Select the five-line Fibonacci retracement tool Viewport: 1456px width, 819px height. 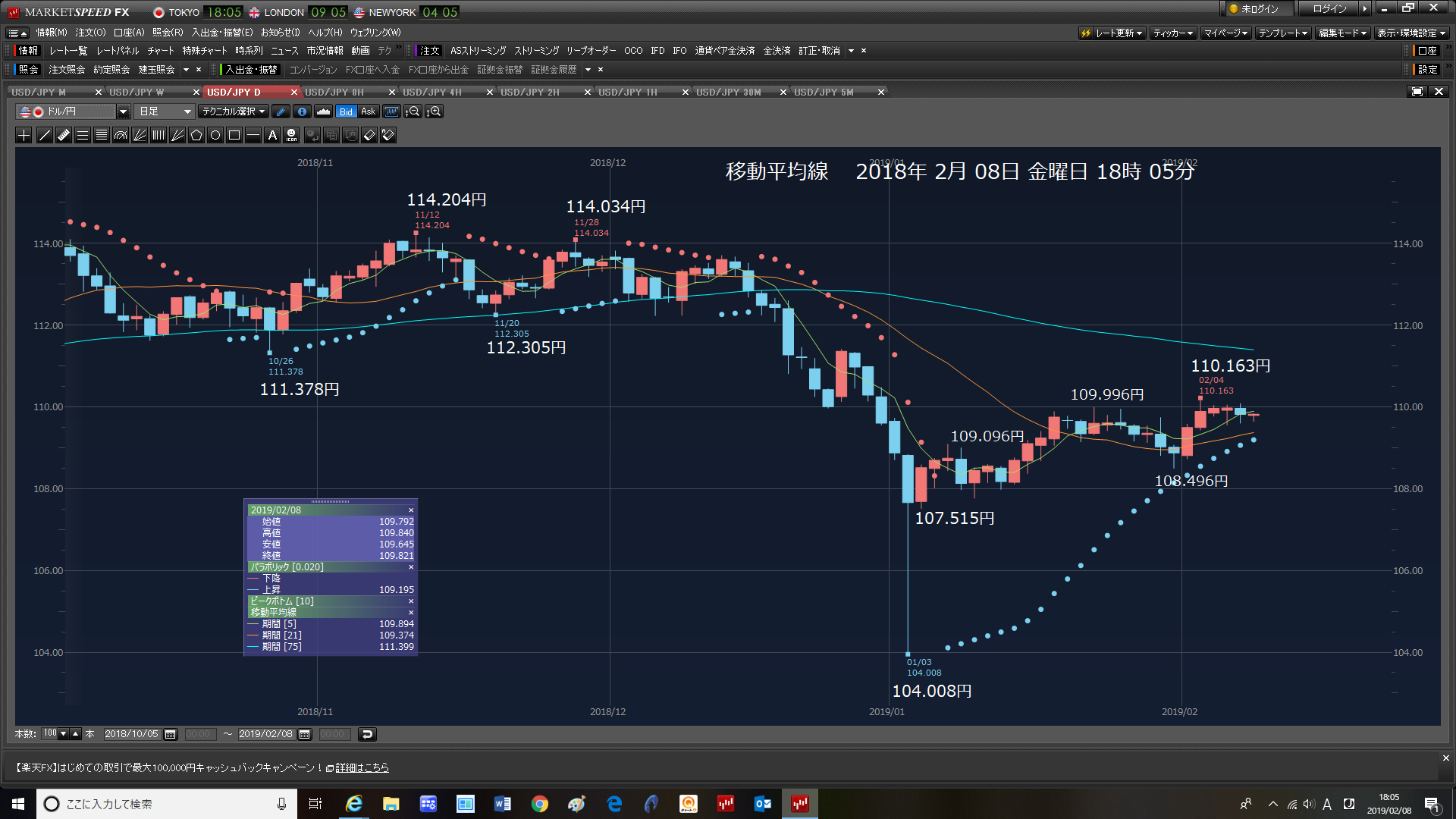point(102,135)
